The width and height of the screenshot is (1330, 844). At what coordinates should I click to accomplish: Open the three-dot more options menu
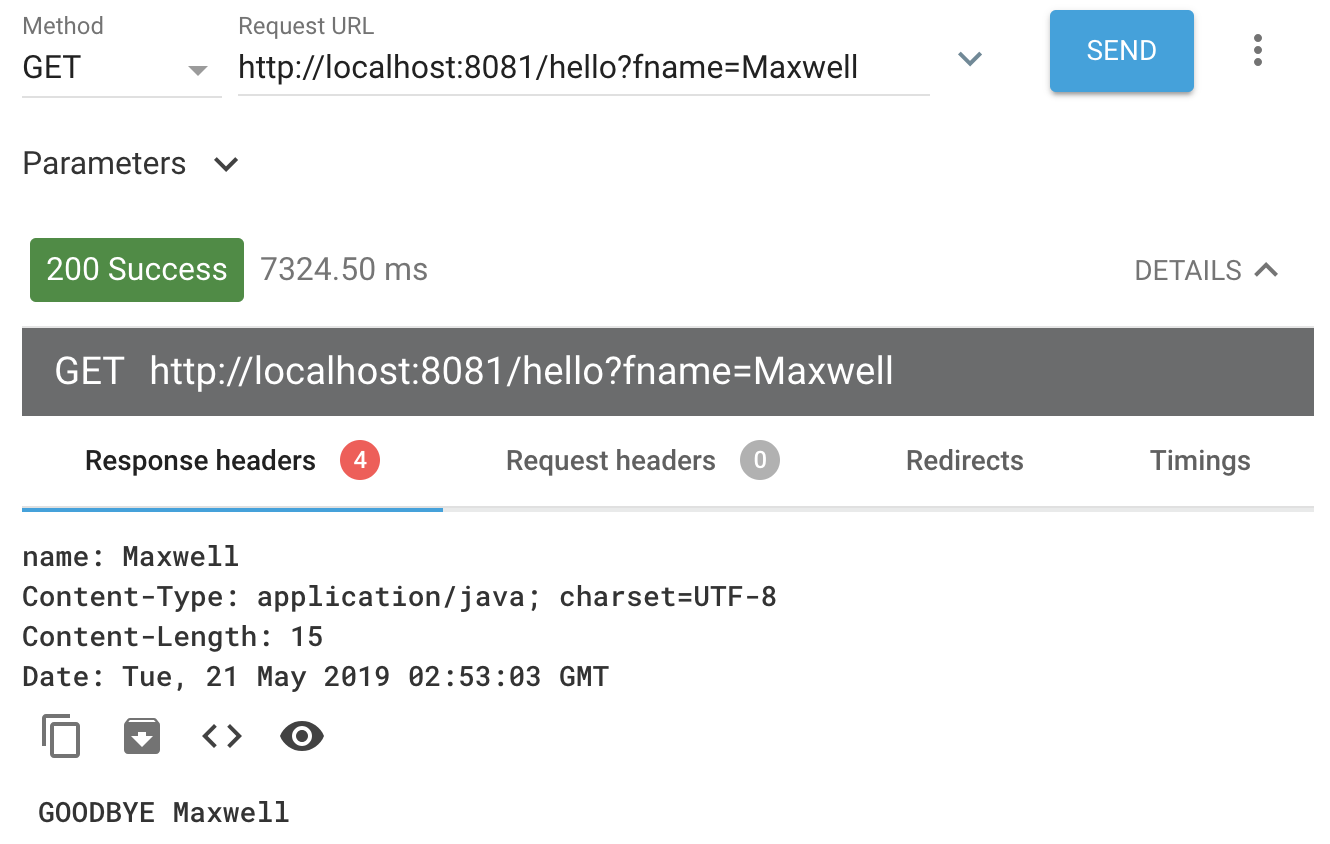coord(1257,51)
